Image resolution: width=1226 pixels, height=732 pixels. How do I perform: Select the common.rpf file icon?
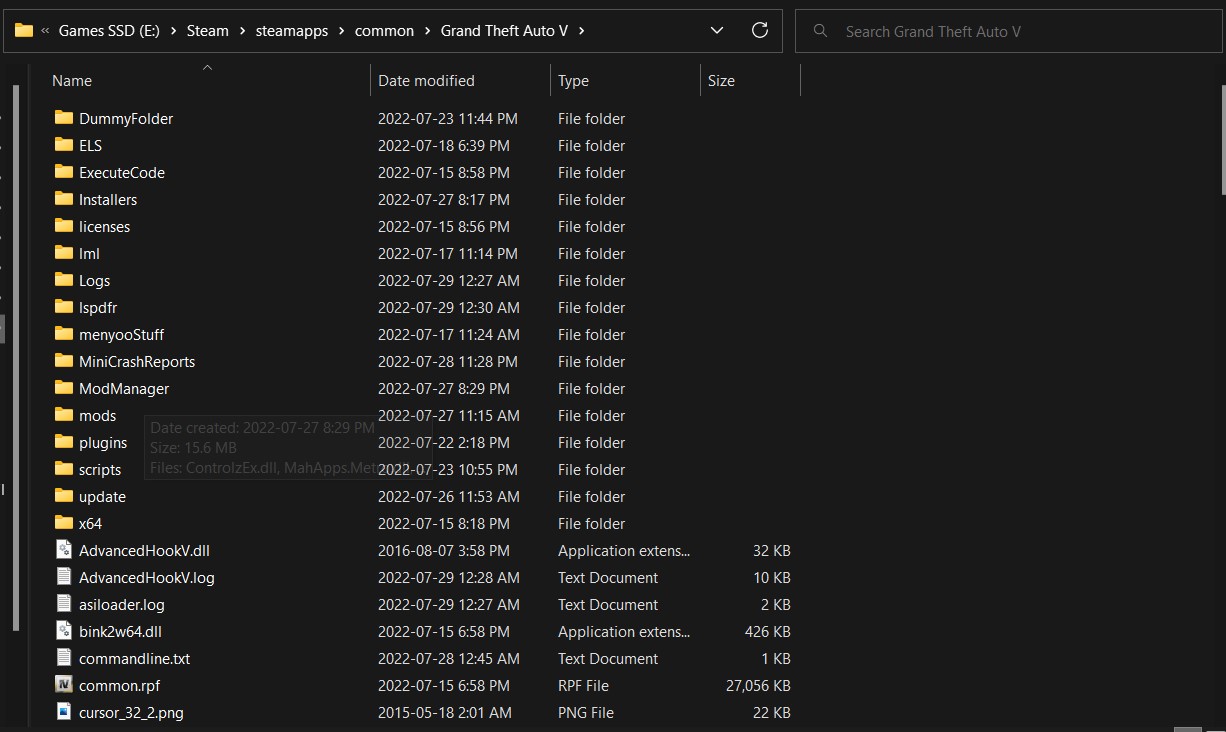[x=64, y=685]
